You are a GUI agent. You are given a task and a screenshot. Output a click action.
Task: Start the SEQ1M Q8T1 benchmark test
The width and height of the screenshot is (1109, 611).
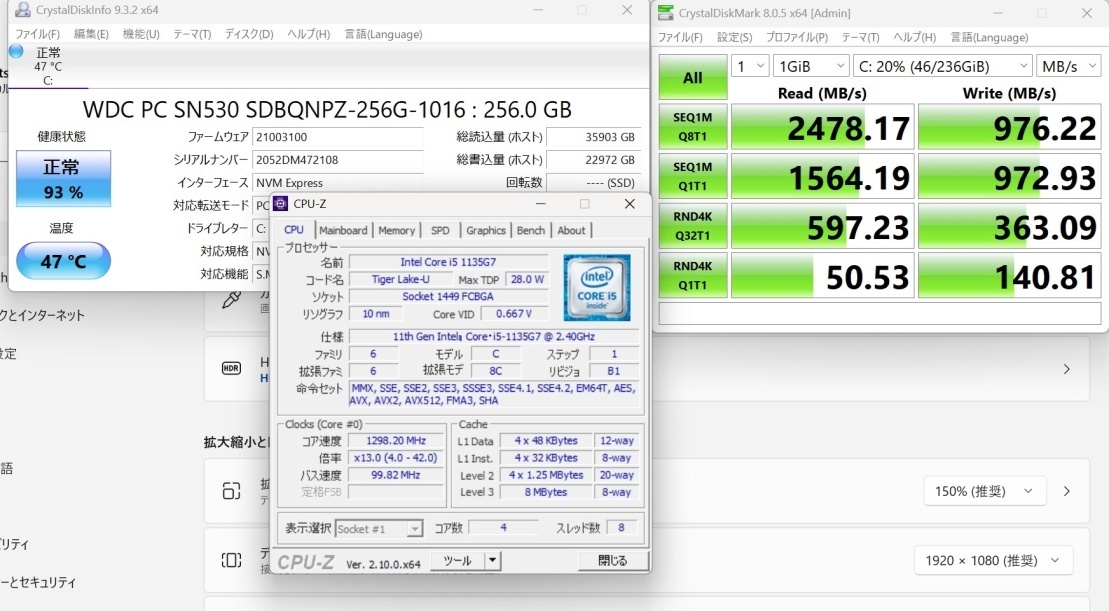pyautogui.click(x=692, y=127)
